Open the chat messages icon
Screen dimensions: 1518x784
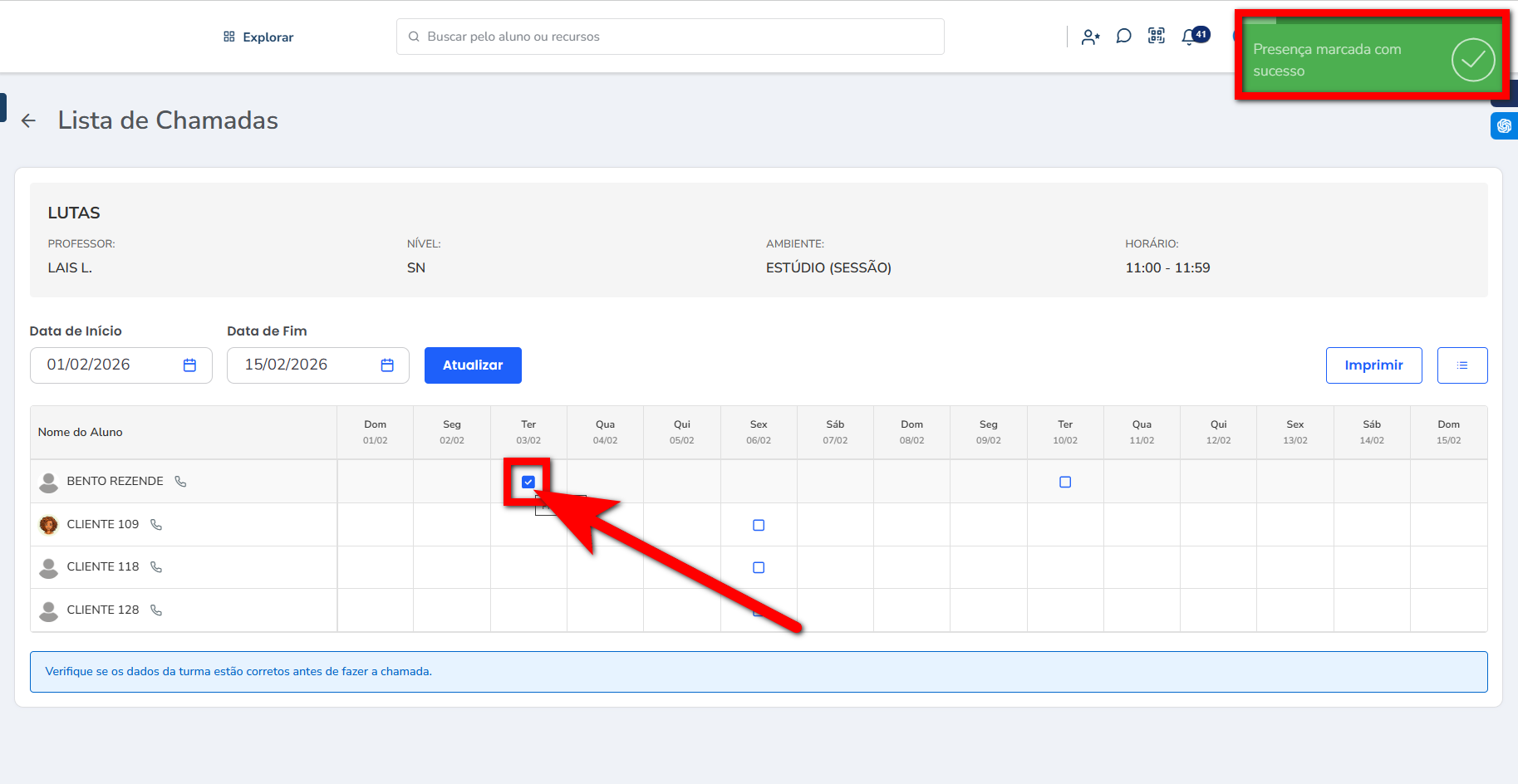click(1123, 37)
